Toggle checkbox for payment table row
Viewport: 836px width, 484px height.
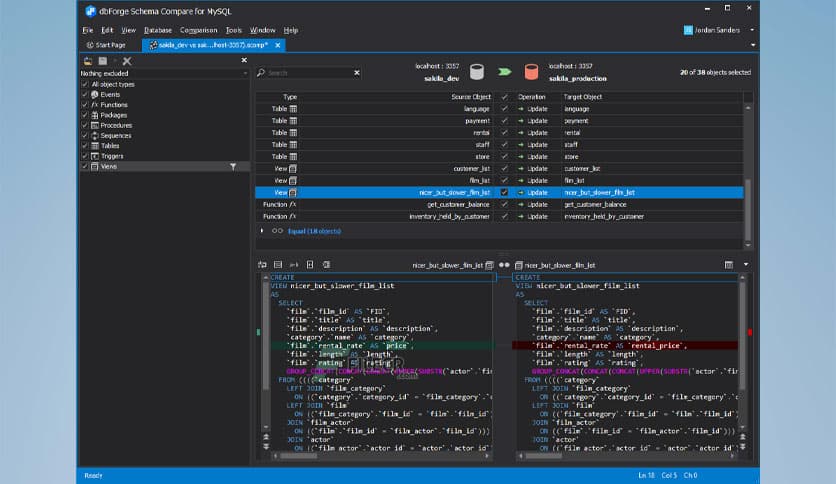[504, 121]
